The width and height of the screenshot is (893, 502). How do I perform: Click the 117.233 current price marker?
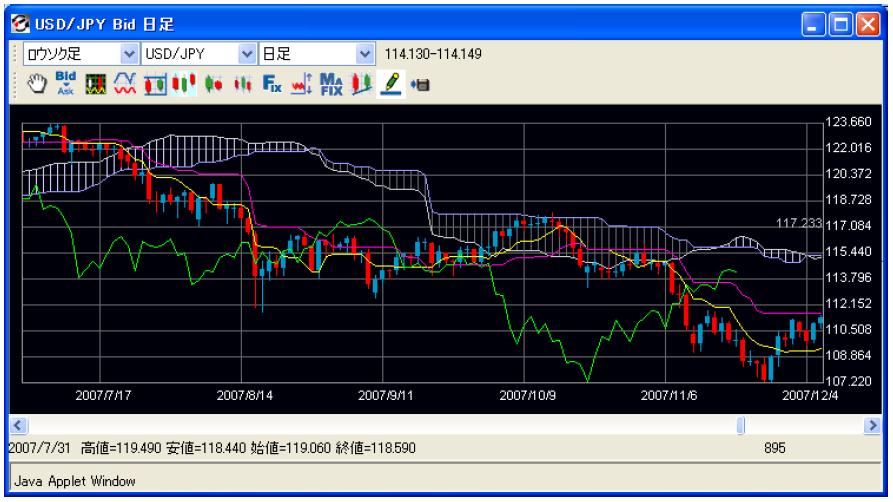[799, 223]
